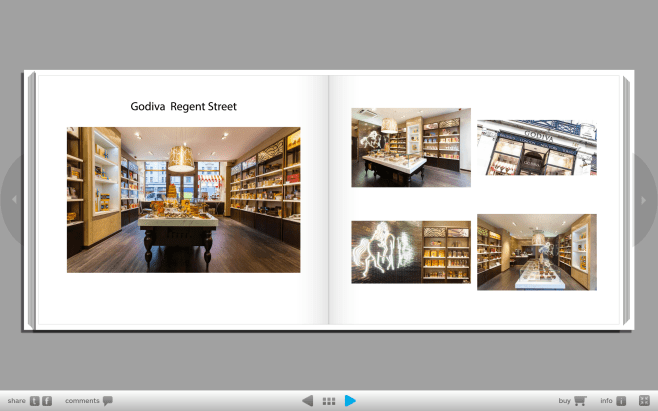Go to the previous page with the bottom arrow
This screenshot has height=411, width=658.
[308, 401]
